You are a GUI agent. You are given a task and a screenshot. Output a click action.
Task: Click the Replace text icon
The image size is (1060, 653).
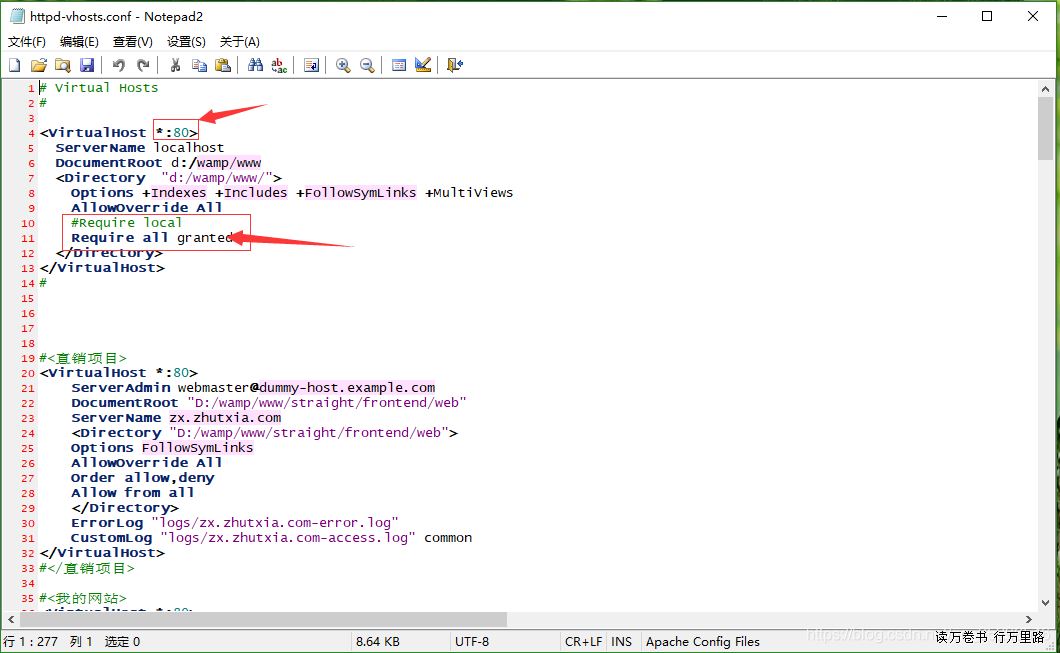click(280, 65)
